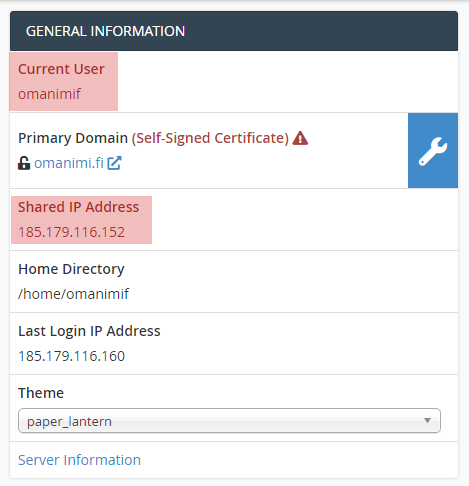Click the Last Login IP Address label

coord(89,331)
